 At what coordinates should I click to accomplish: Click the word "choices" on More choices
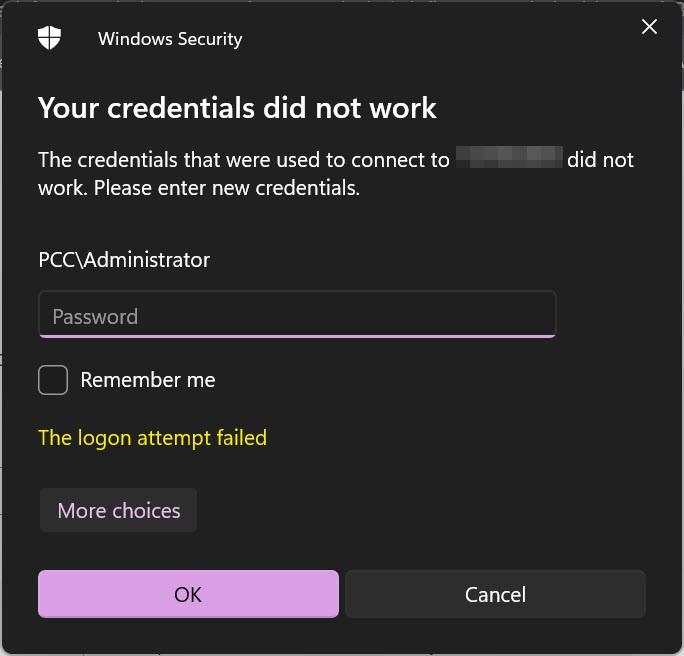[x=147, y=510]
